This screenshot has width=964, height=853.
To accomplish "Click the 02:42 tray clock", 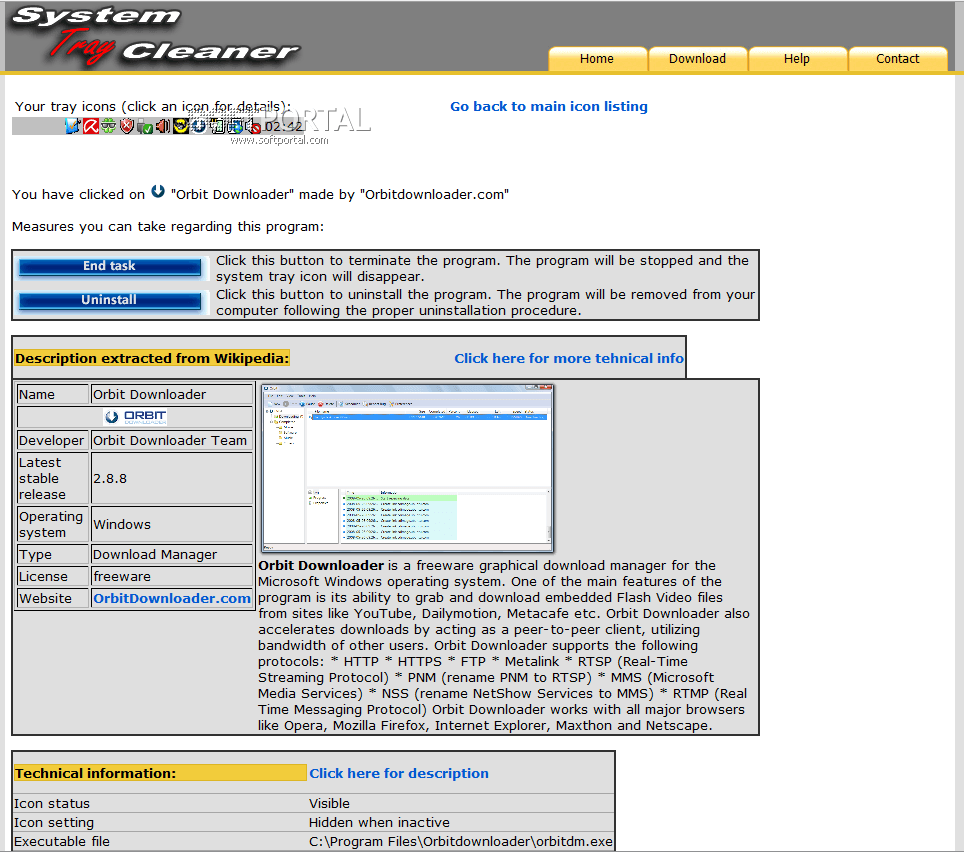I will point(283,127).
